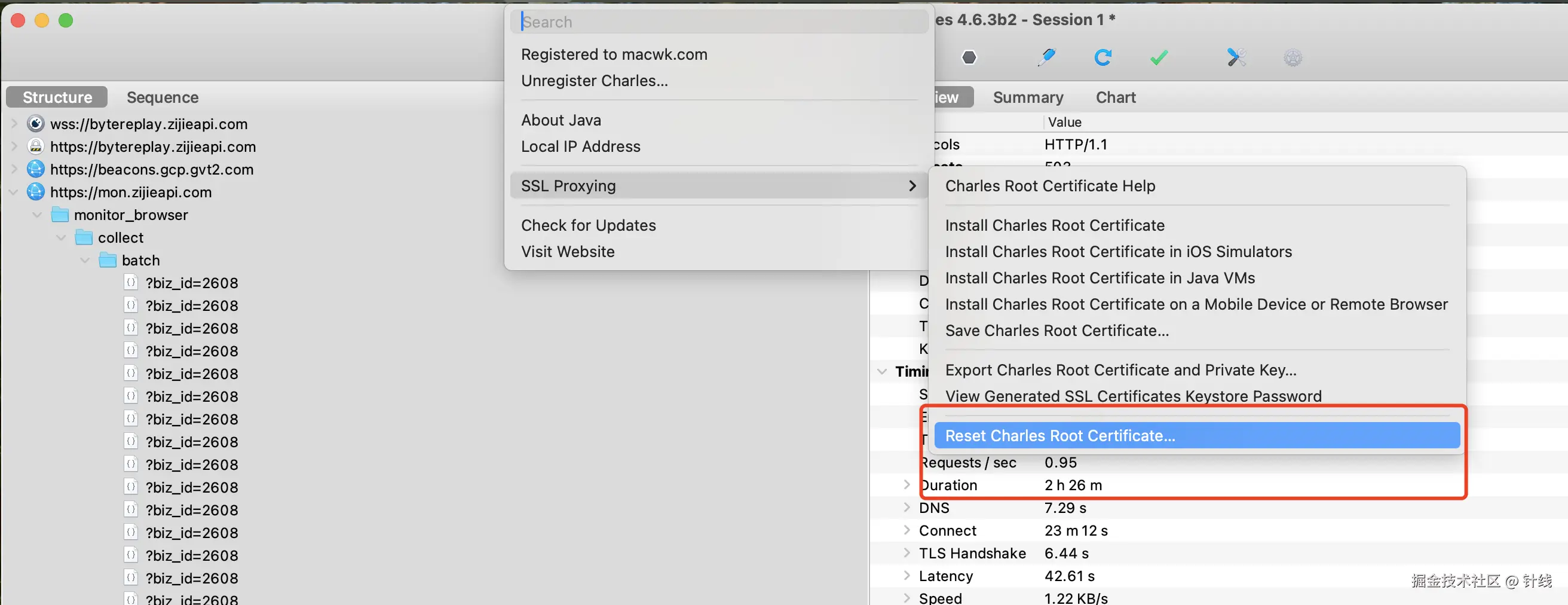Install certificate on a Mobile Device or Remote Browser
Viewport: 1568px width, 605px height.
coord(1197,304)
